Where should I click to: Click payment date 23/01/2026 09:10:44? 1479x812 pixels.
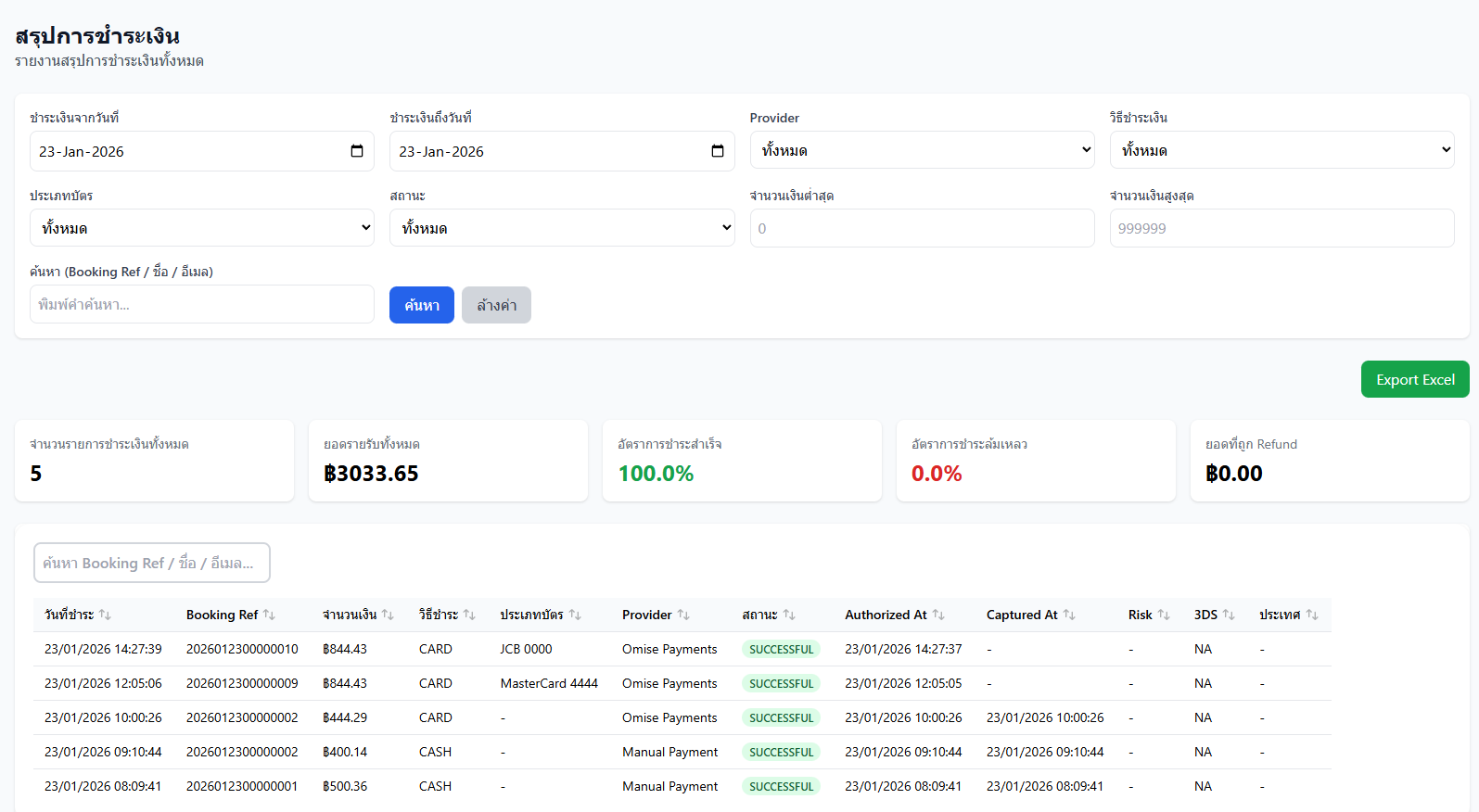tap(103, 752)
